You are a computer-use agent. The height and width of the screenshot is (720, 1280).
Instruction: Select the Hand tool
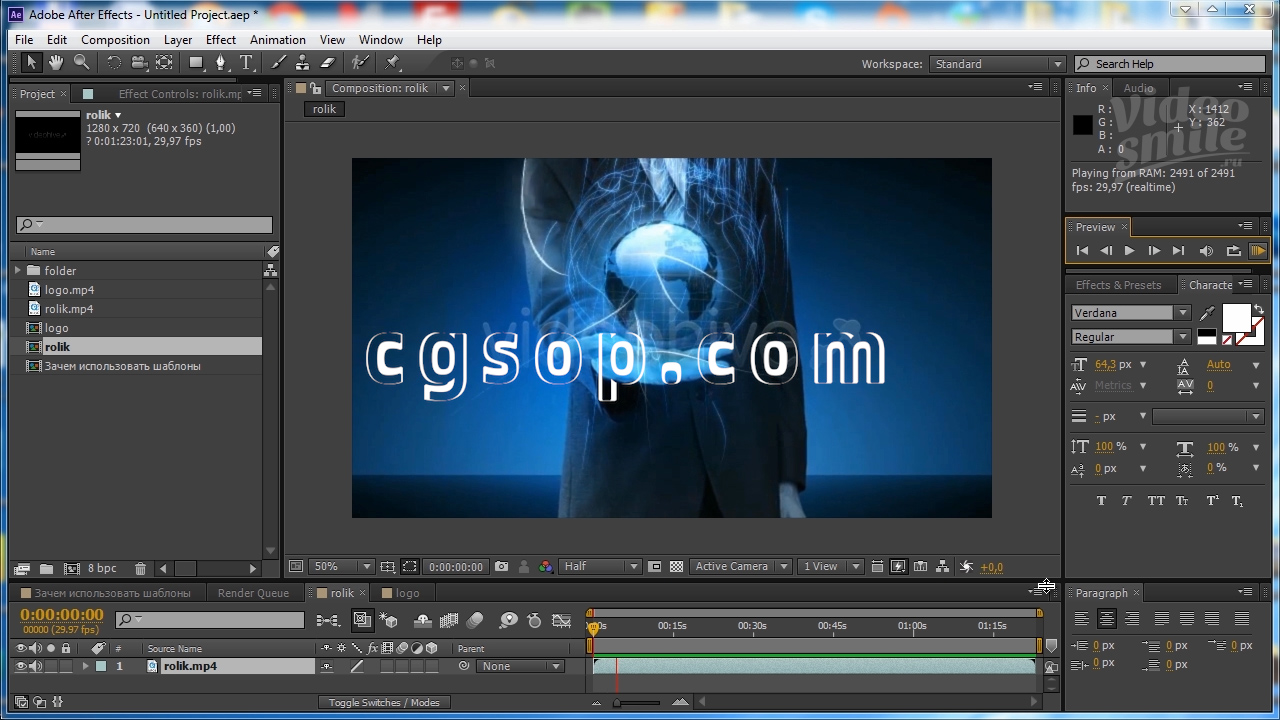click(56, 63)
